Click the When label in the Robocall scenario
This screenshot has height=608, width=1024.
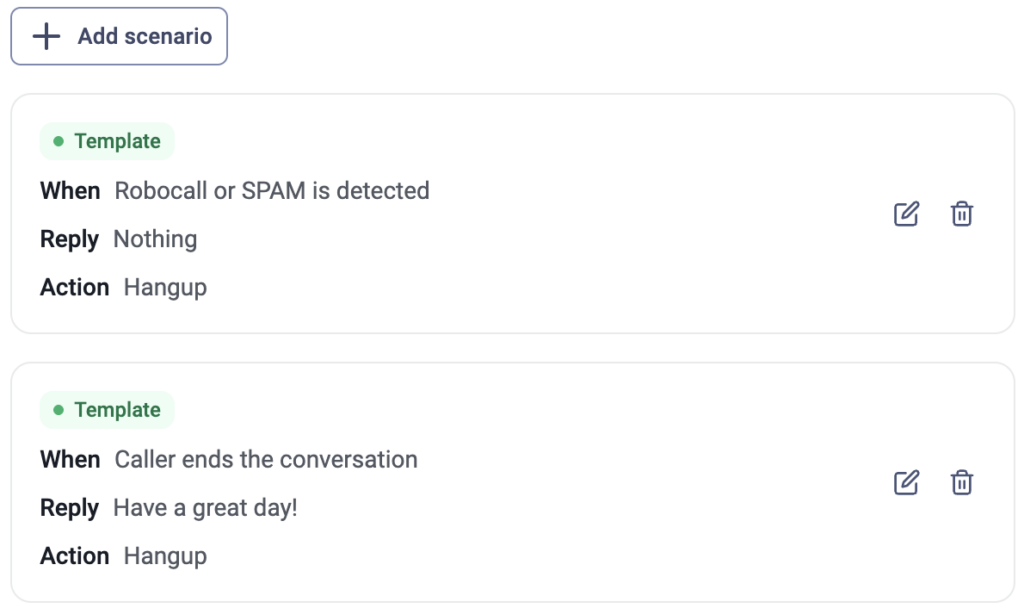tap(70, 191)
